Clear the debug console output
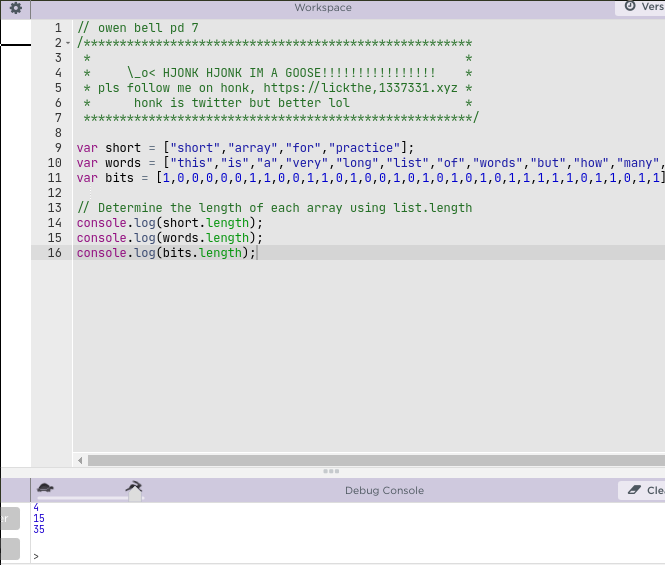The image size is (665, 565). 642,490
